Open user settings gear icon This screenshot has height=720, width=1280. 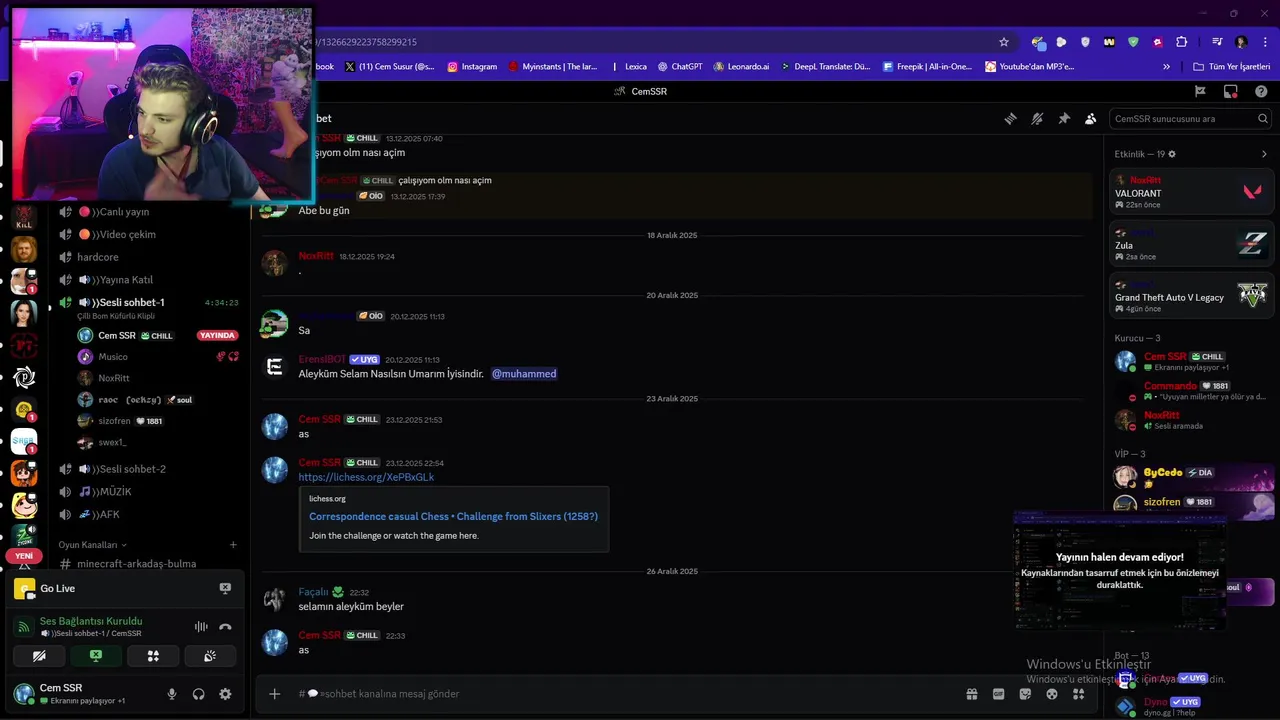[225, 694]
